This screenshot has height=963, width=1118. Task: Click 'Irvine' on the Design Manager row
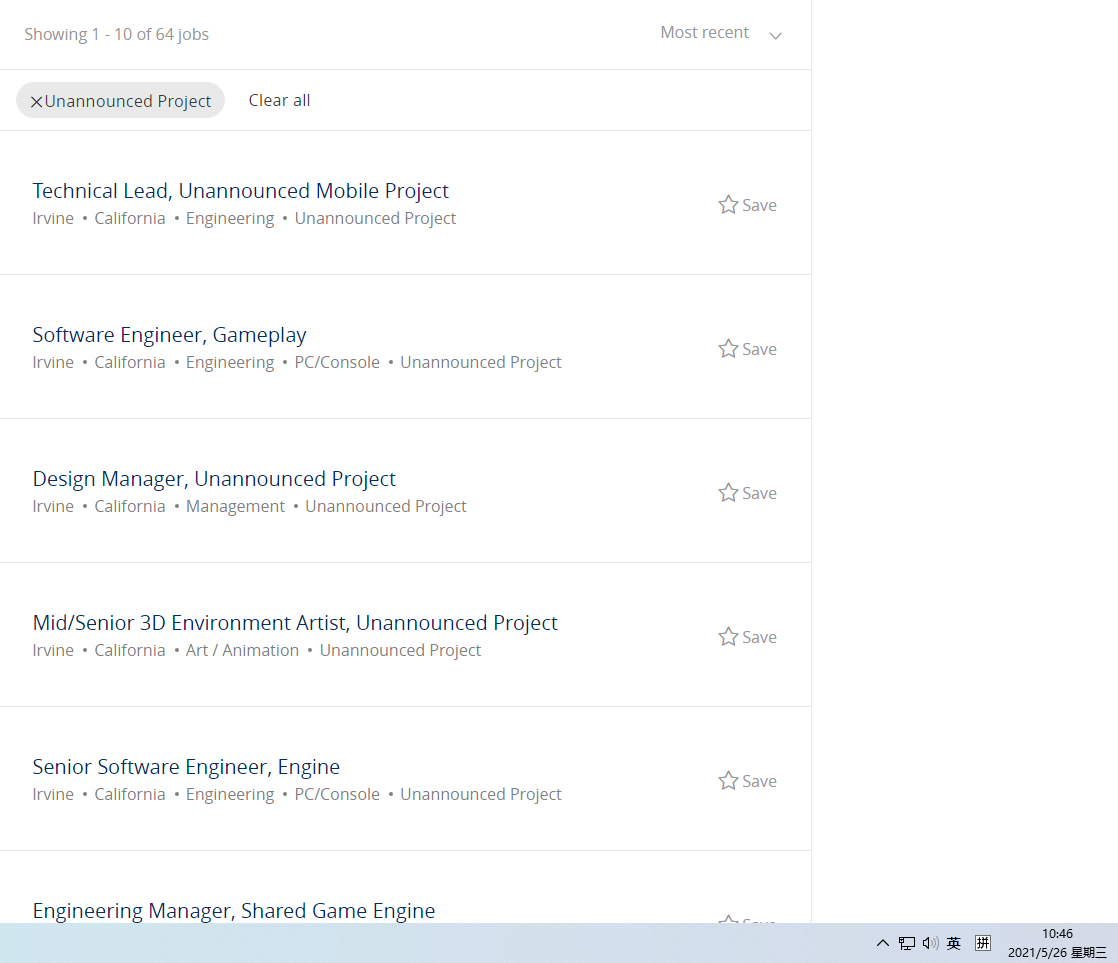[x=53, y=506]
